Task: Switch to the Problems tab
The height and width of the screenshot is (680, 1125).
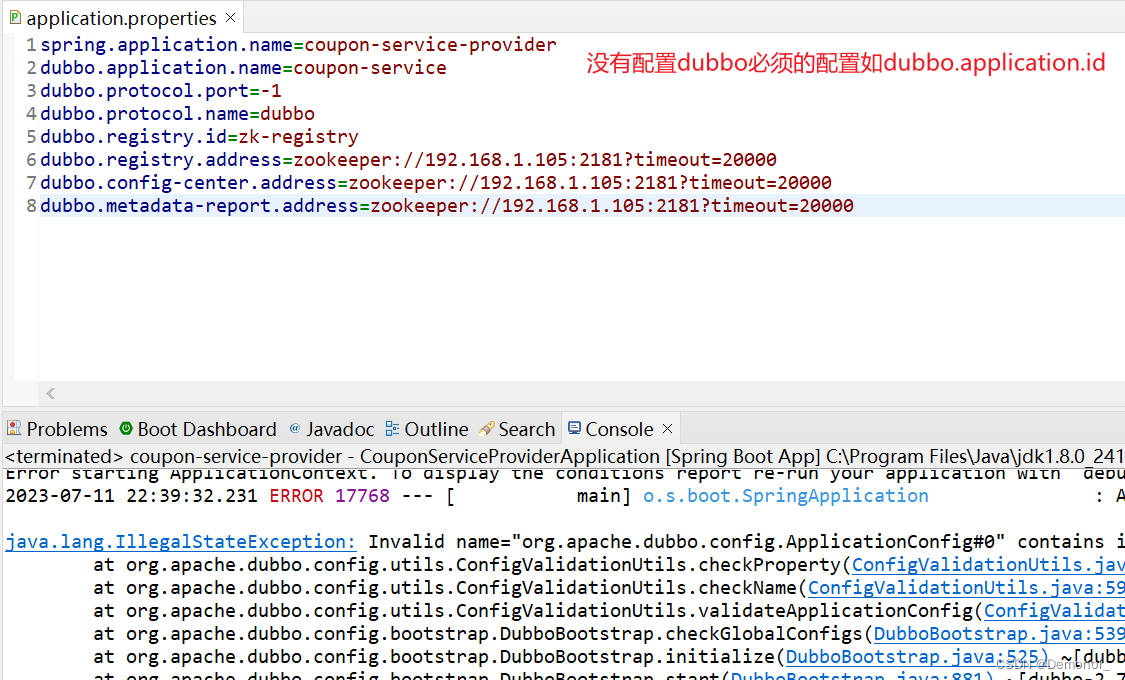Action: [65, 428]
